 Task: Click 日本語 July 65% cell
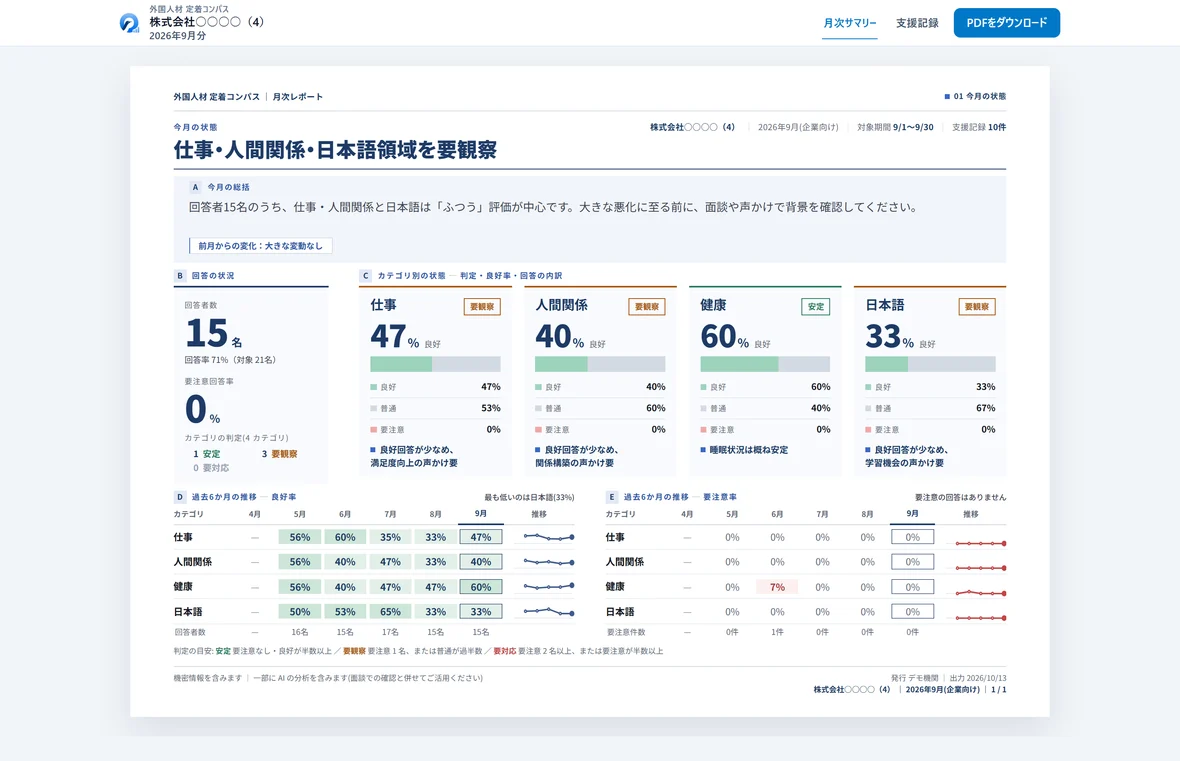(390, 612)
